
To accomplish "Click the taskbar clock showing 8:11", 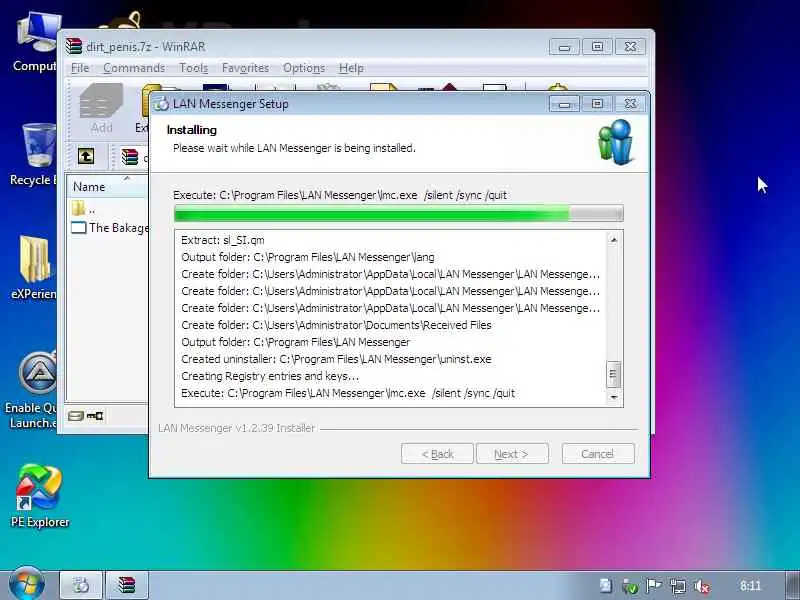I will click(x=751, y=586).
